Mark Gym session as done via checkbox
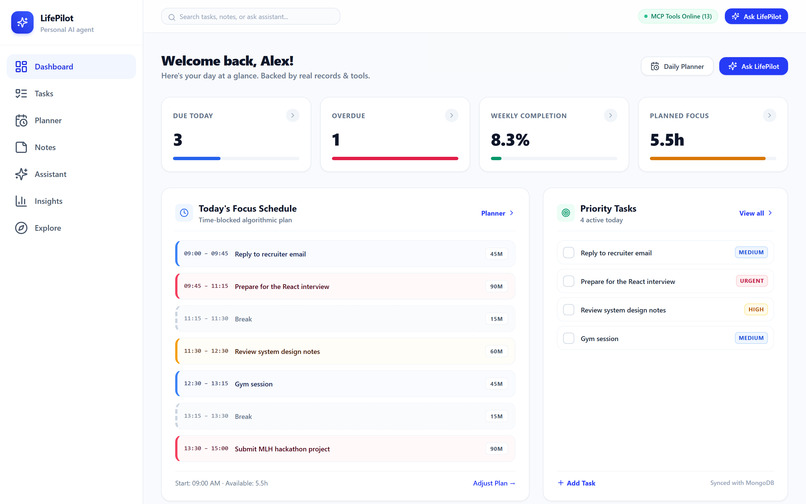 click(x=569, y=338)
